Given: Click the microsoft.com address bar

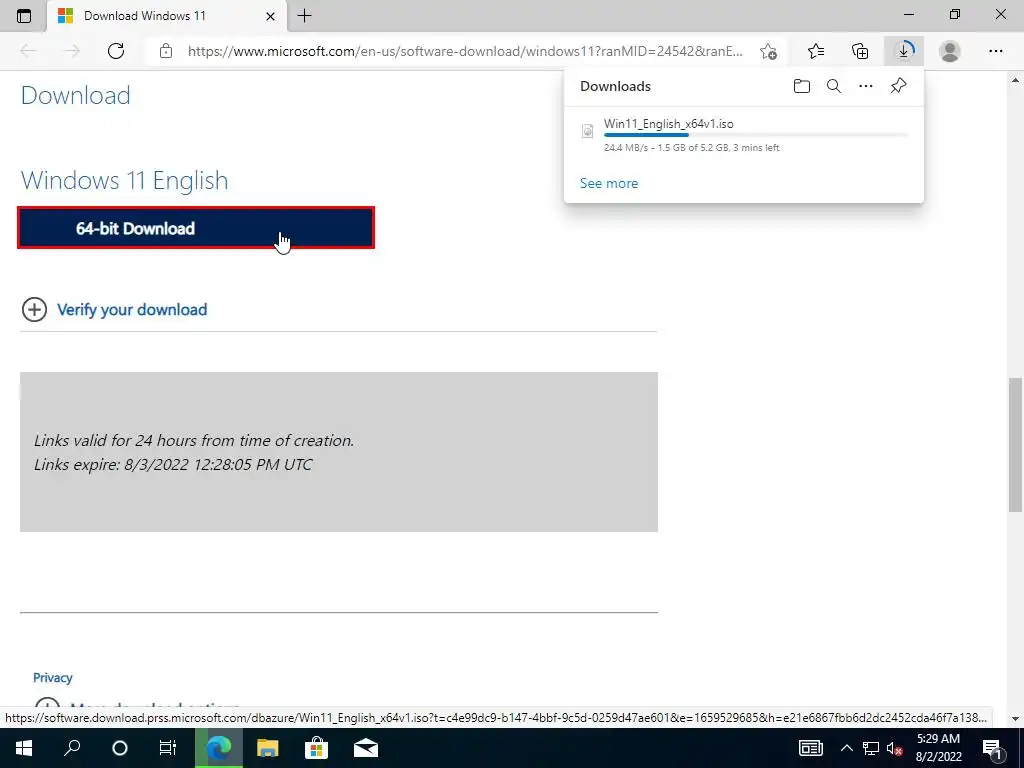Looking at the screenshot, I should [465, 51].
